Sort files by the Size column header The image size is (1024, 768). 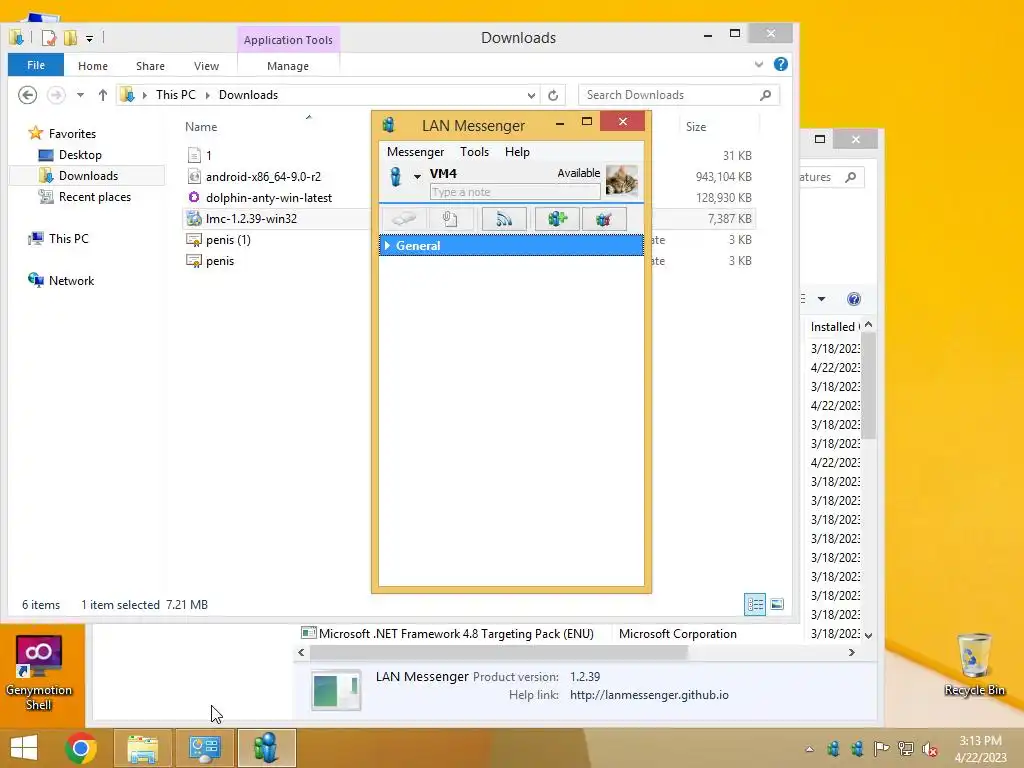[696, 127]
